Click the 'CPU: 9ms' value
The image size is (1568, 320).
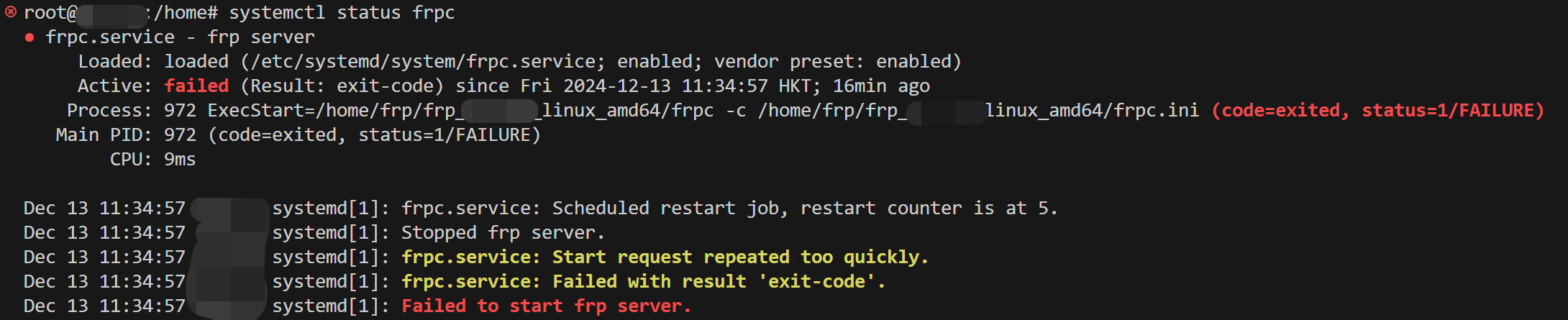coord(179,160)
